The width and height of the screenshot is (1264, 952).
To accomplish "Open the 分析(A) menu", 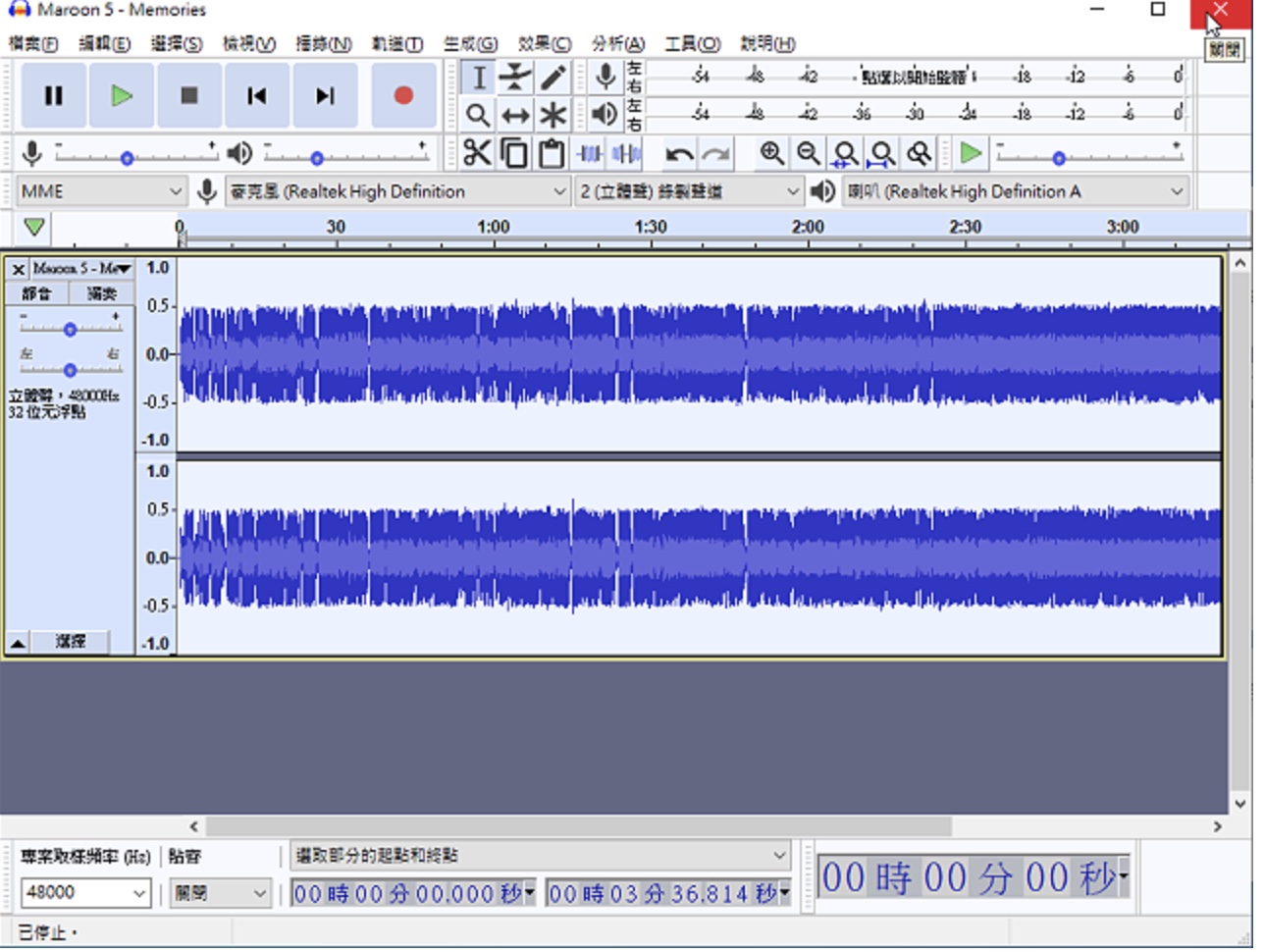I will (x=618, y=44).
